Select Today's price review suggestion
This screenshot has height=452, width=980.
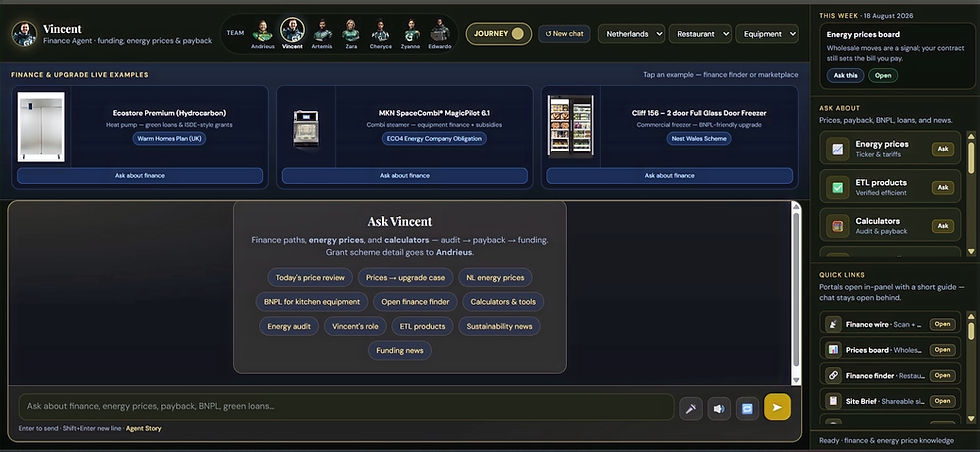(x=310, y=278)
